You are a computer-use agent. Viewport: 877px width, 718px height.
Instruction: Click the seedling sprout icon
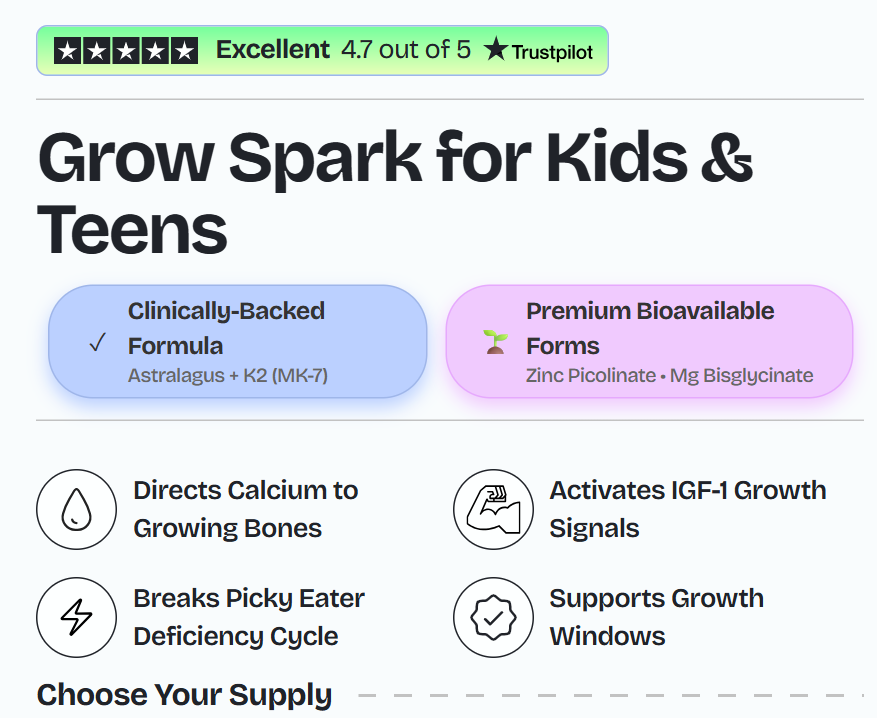495,343
